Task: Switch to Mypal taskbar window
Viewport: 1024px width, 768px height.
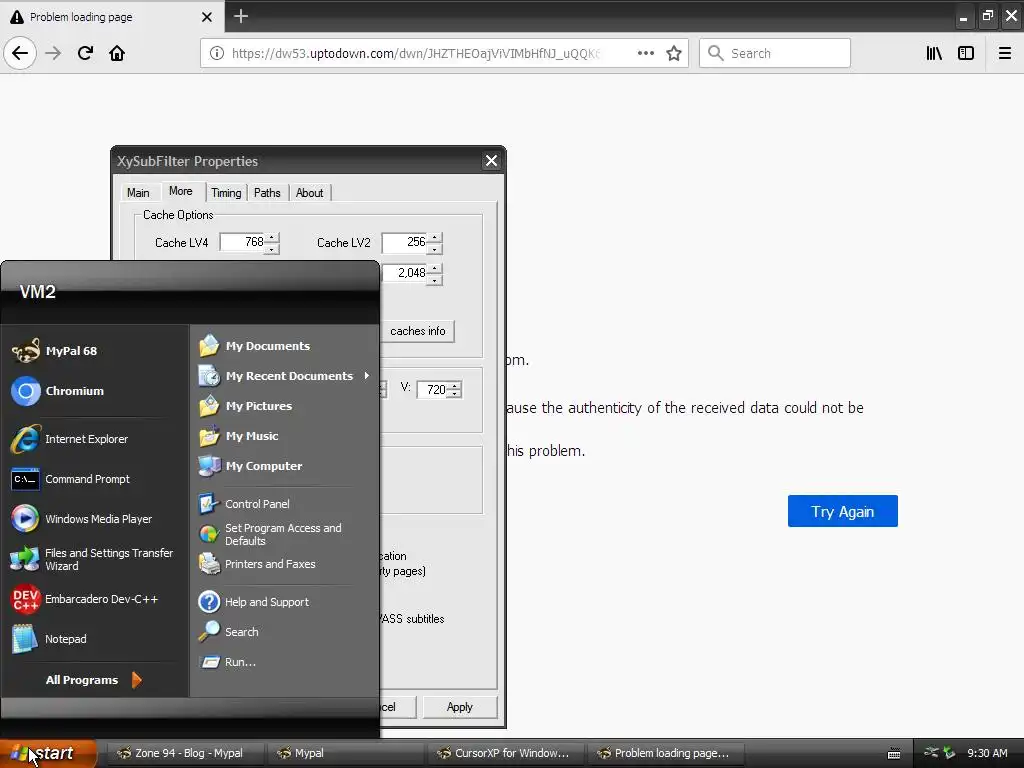Action: [x=344, y=753]
